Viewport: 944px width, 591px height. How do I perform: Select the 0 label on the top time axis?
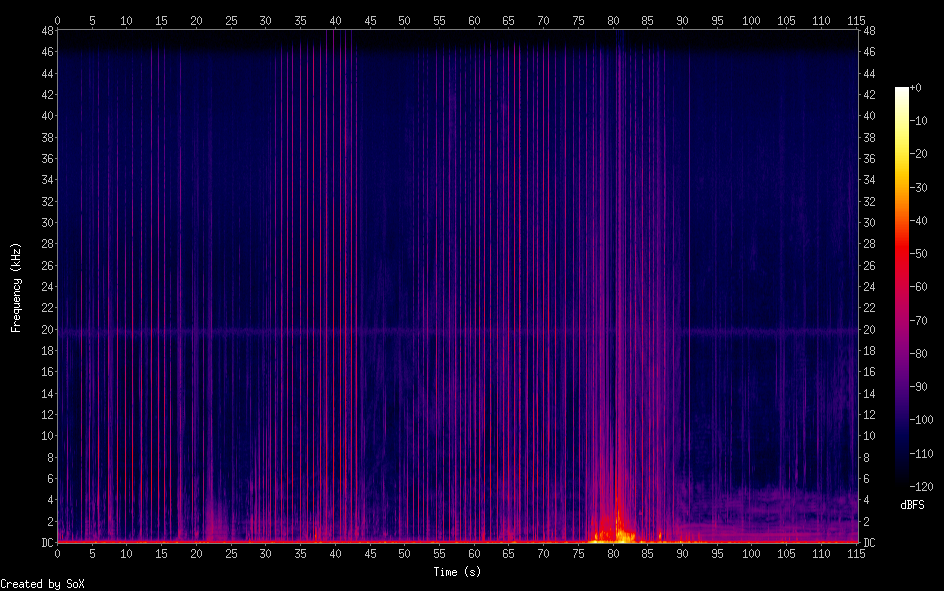tap(57, 20)
